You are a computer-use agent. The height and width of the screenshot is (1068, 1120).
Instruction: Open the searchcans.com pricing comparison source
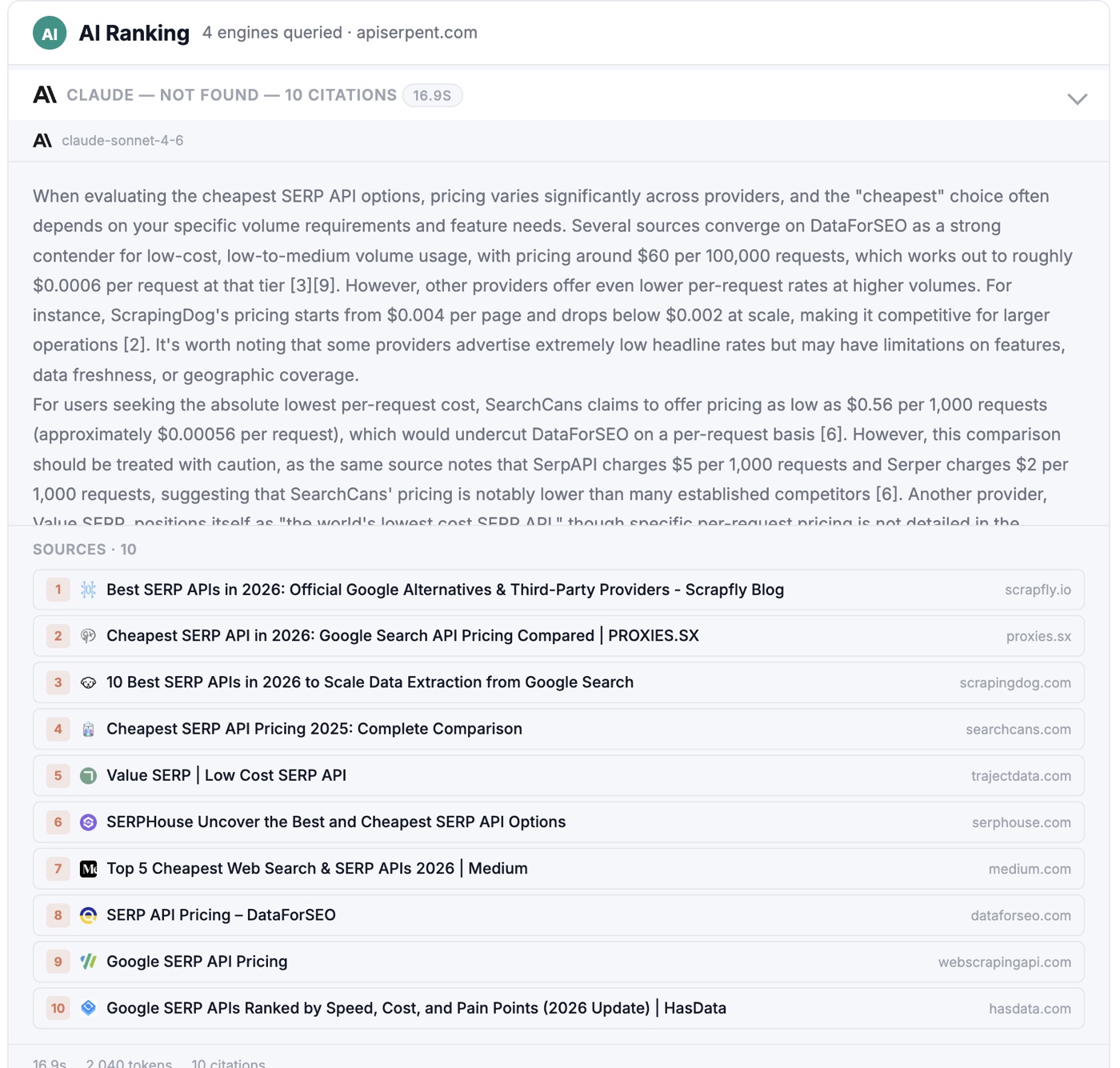pyautogui.click(x=558, y=729)
